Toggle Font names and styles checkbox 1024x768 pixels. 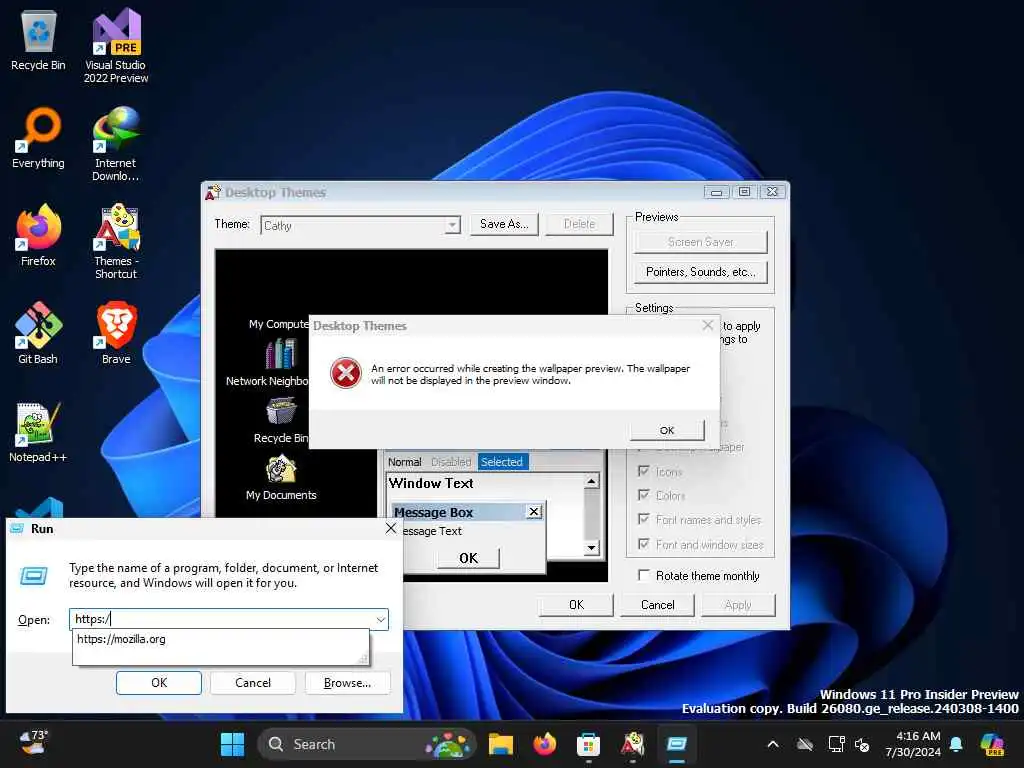644,519
